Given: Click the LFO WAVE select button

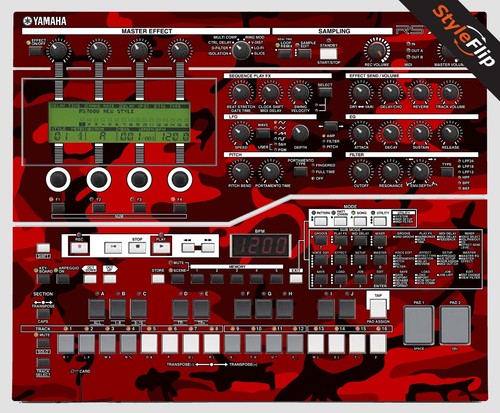Looking at the screenshot, I should tap(263, 133).
